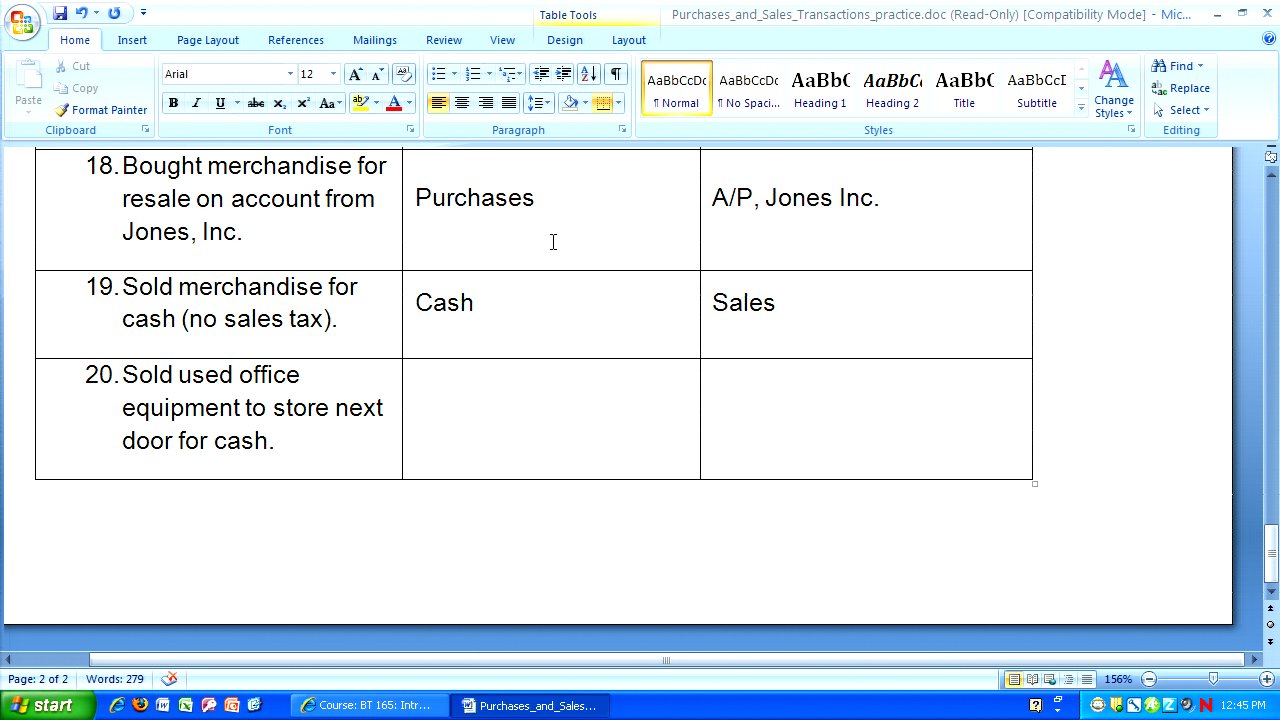Enable Center alignment
Screen dimensions: 1280x720
[462, 103]
